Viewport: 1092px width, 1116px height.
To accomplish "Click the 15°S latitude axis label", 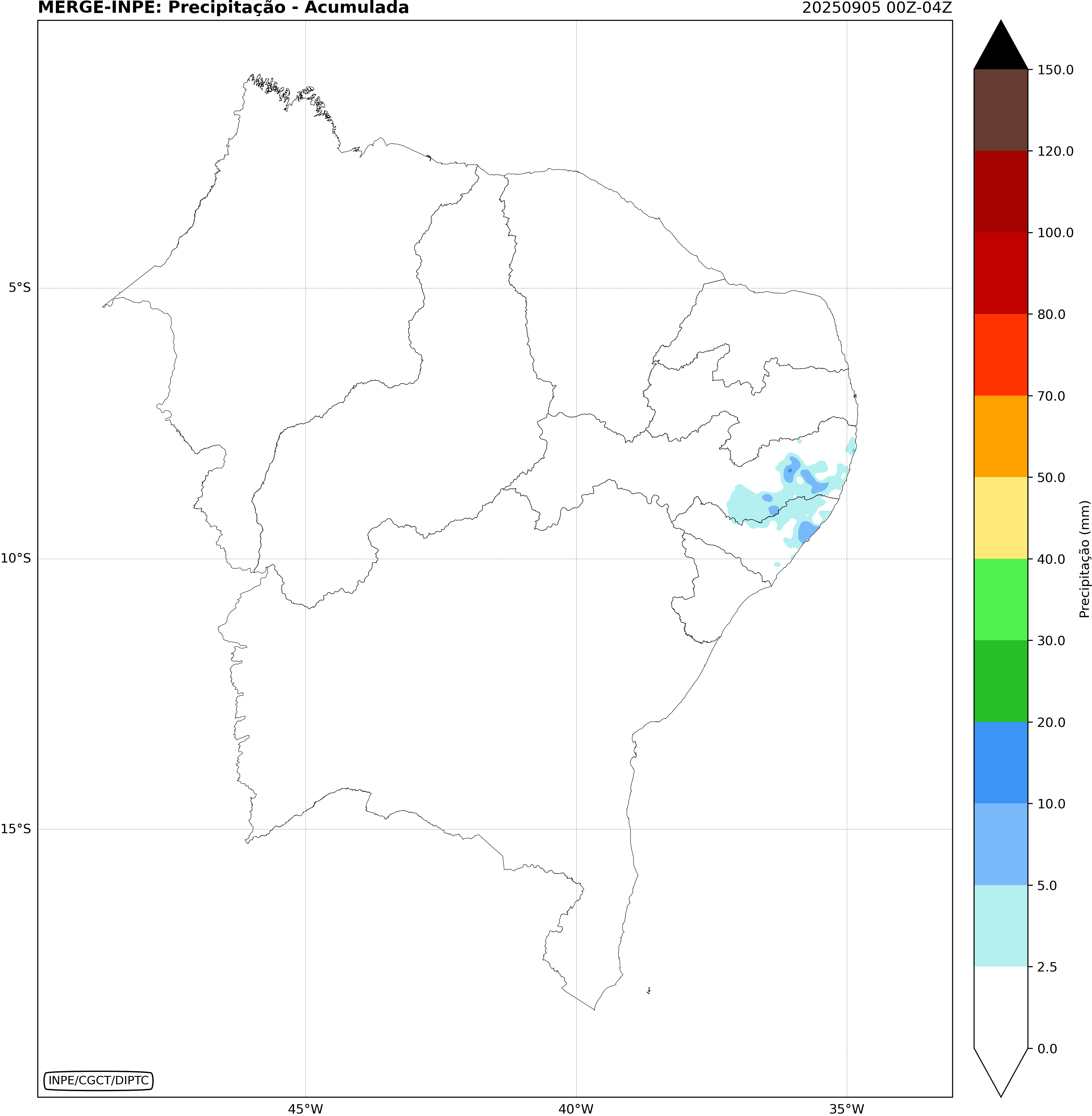I will (16, 829).
